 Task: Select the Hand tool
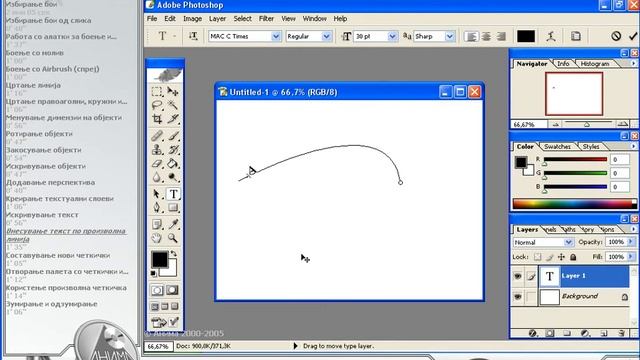[x=157, y=238]
